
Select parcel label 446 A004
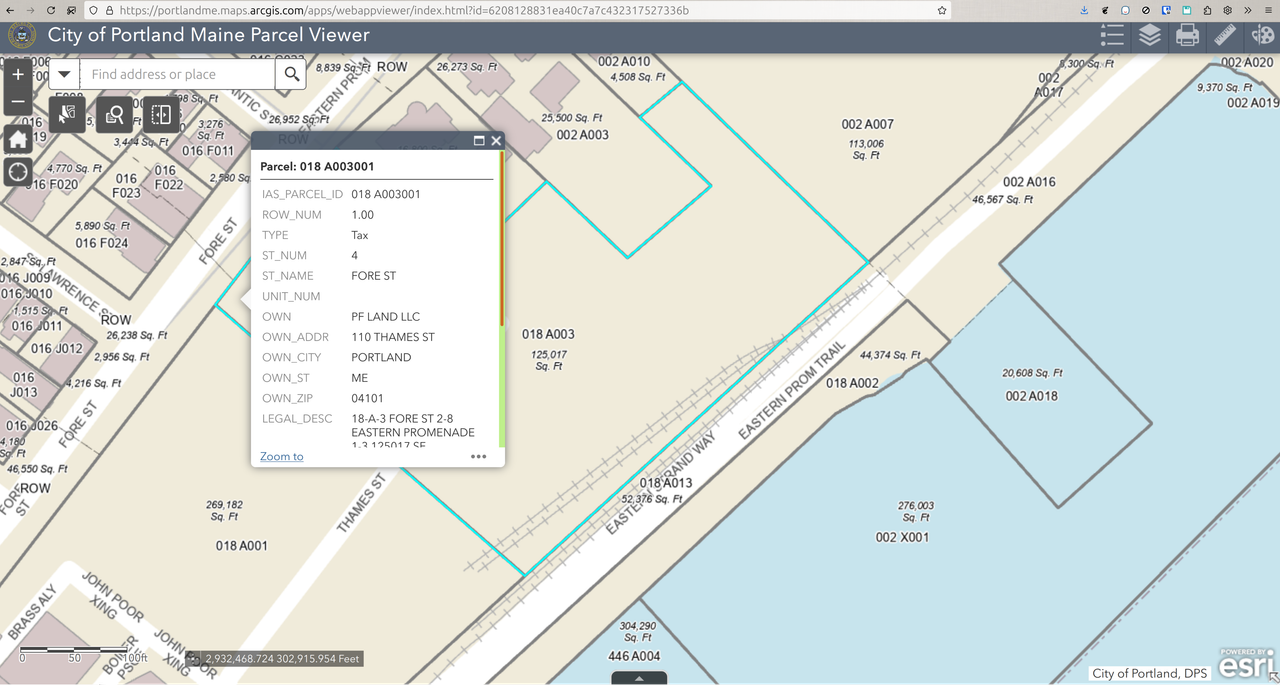coord(635,656)
